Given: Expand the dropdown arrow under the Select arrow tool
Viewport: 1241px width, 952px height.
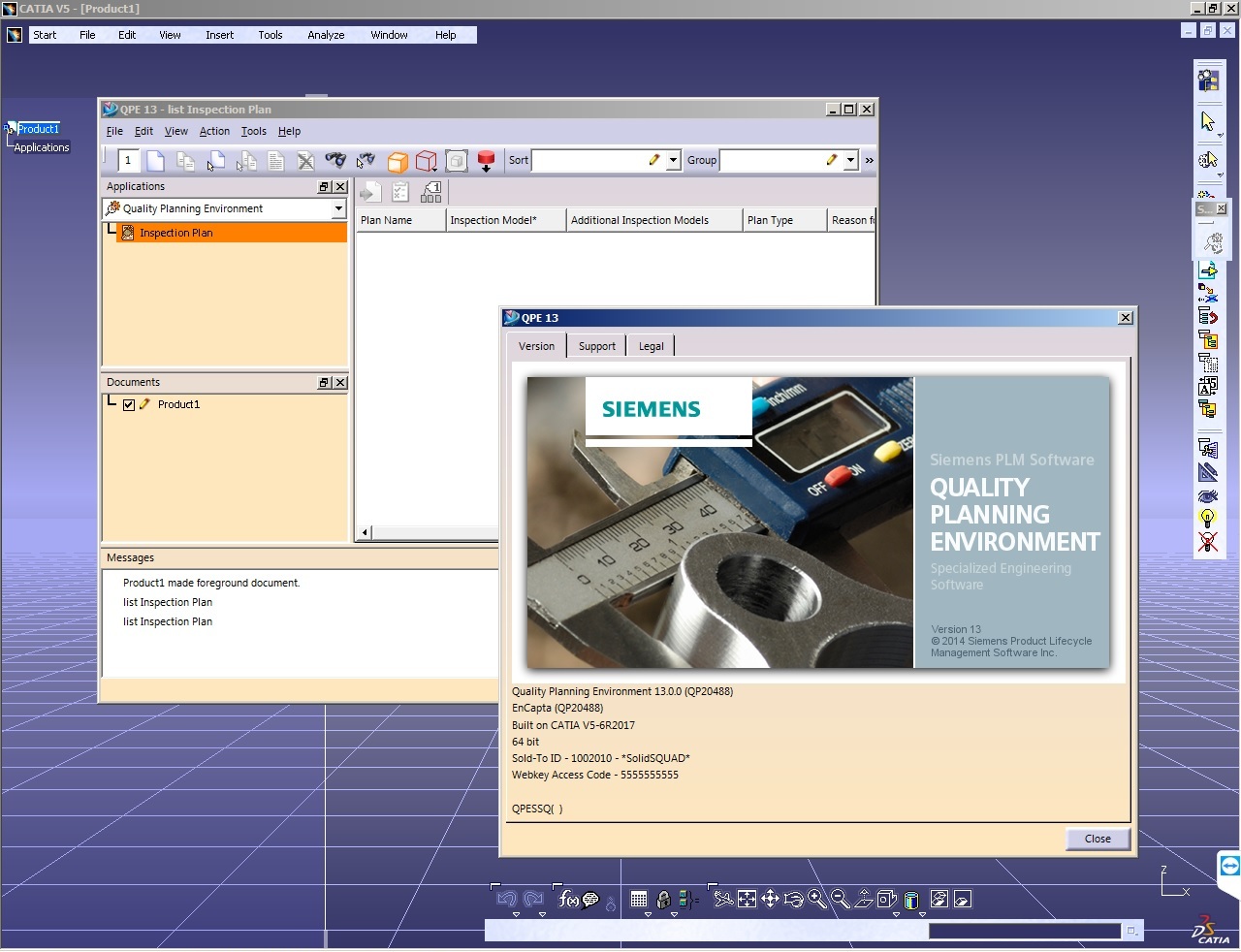Looking at the screenshot, I should pos(1220,136).
